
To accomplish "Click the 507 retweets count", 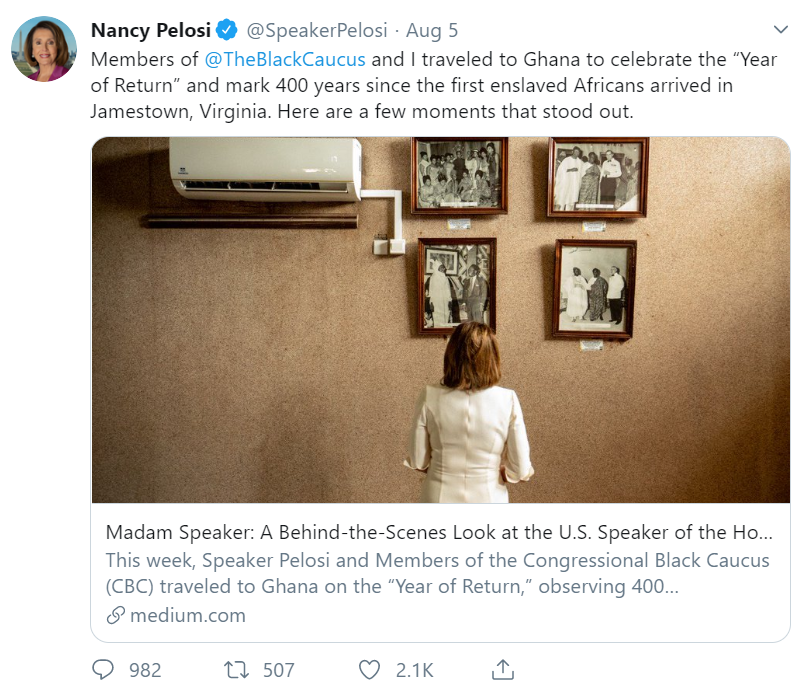I will [x=279, y=669].
